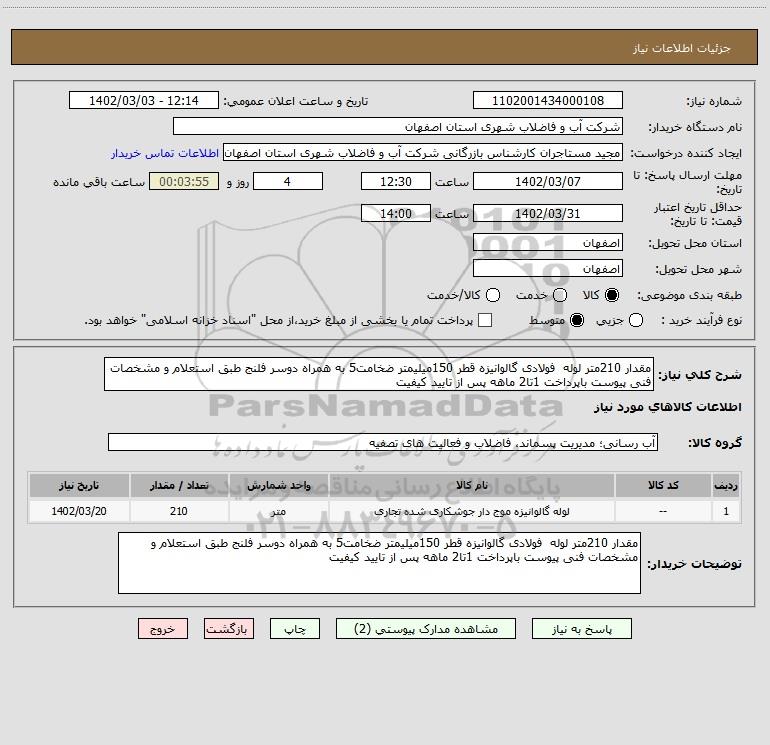Screen dimensions: 770x745
Task: Click the ردیف column header
Action: [x=726, y=485]
